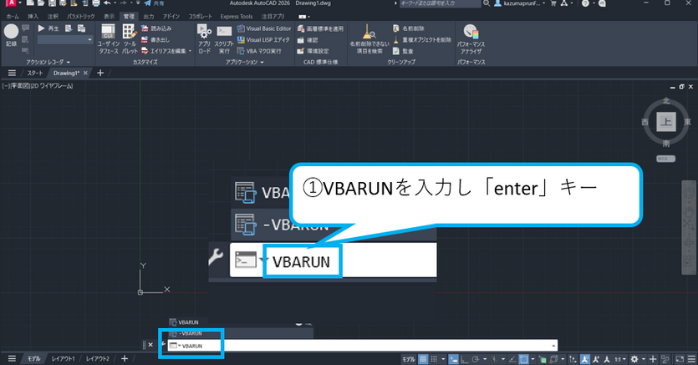Click Overkill delete duplicate objects button
Screen dimensions: 698x365
click(422, 40)
